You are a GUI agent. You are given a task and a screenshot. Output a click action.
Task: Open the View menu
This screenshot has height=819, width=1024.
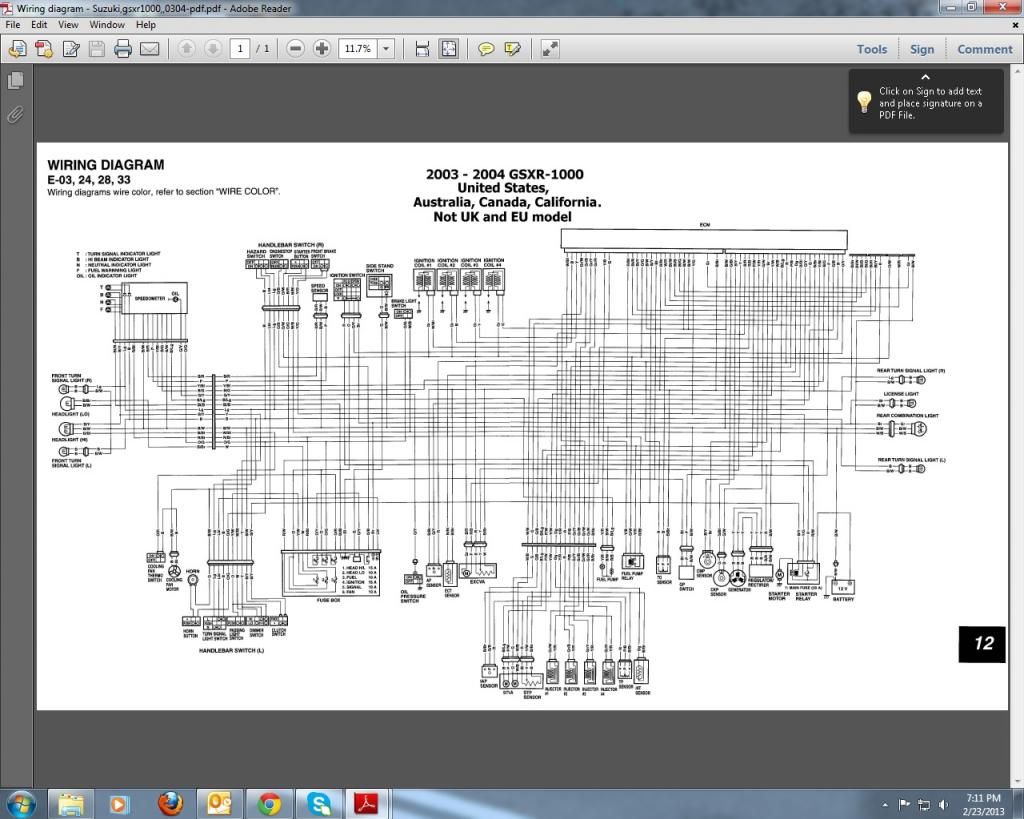click(68, 25)
